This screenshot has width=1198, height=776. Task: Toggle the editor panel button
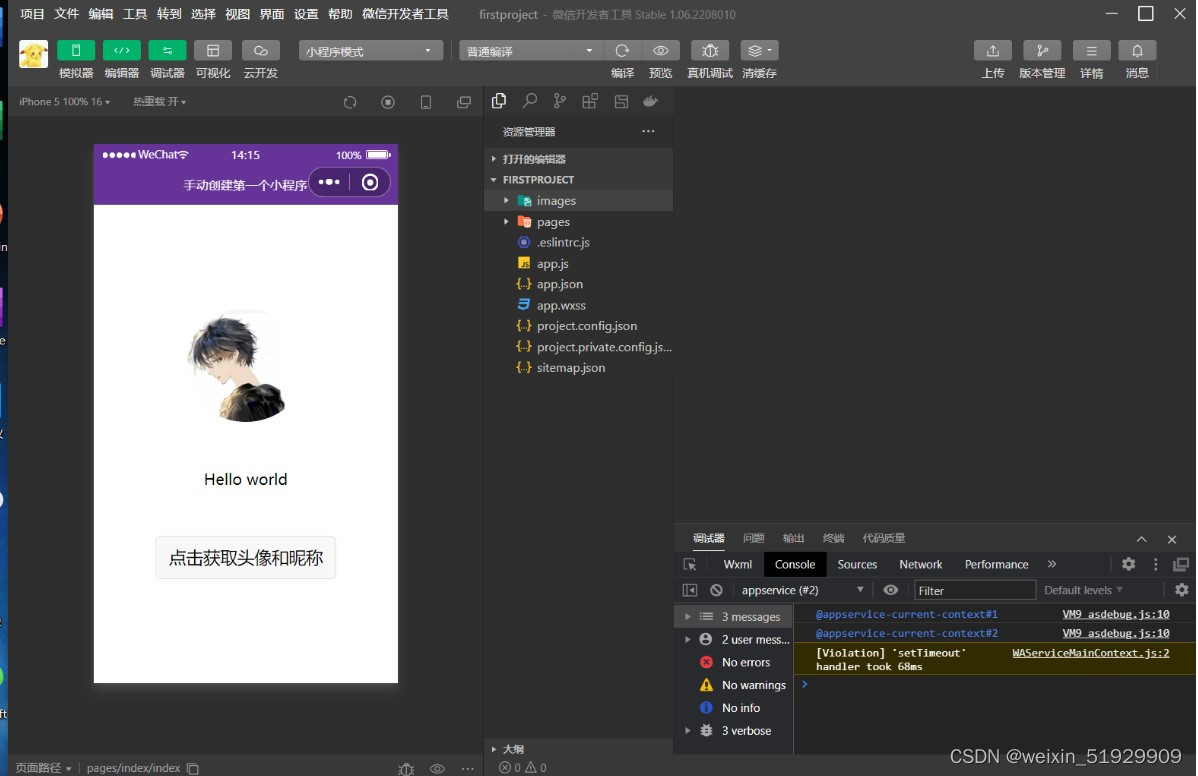121,50
